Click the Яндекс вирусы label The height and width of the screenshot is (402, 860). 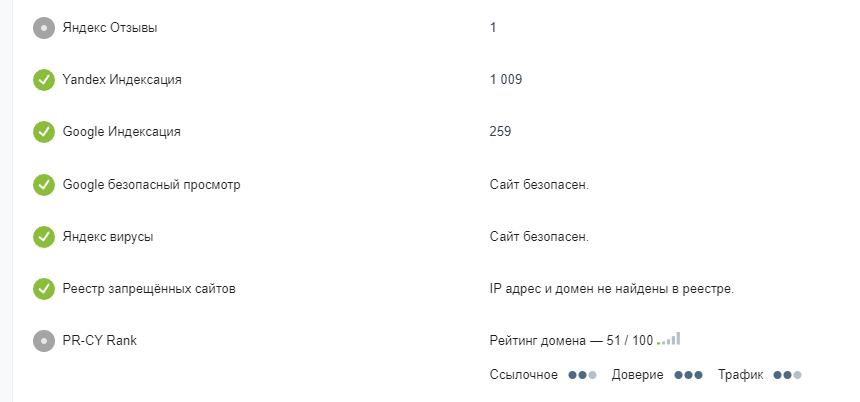click(x=108, y=237)
